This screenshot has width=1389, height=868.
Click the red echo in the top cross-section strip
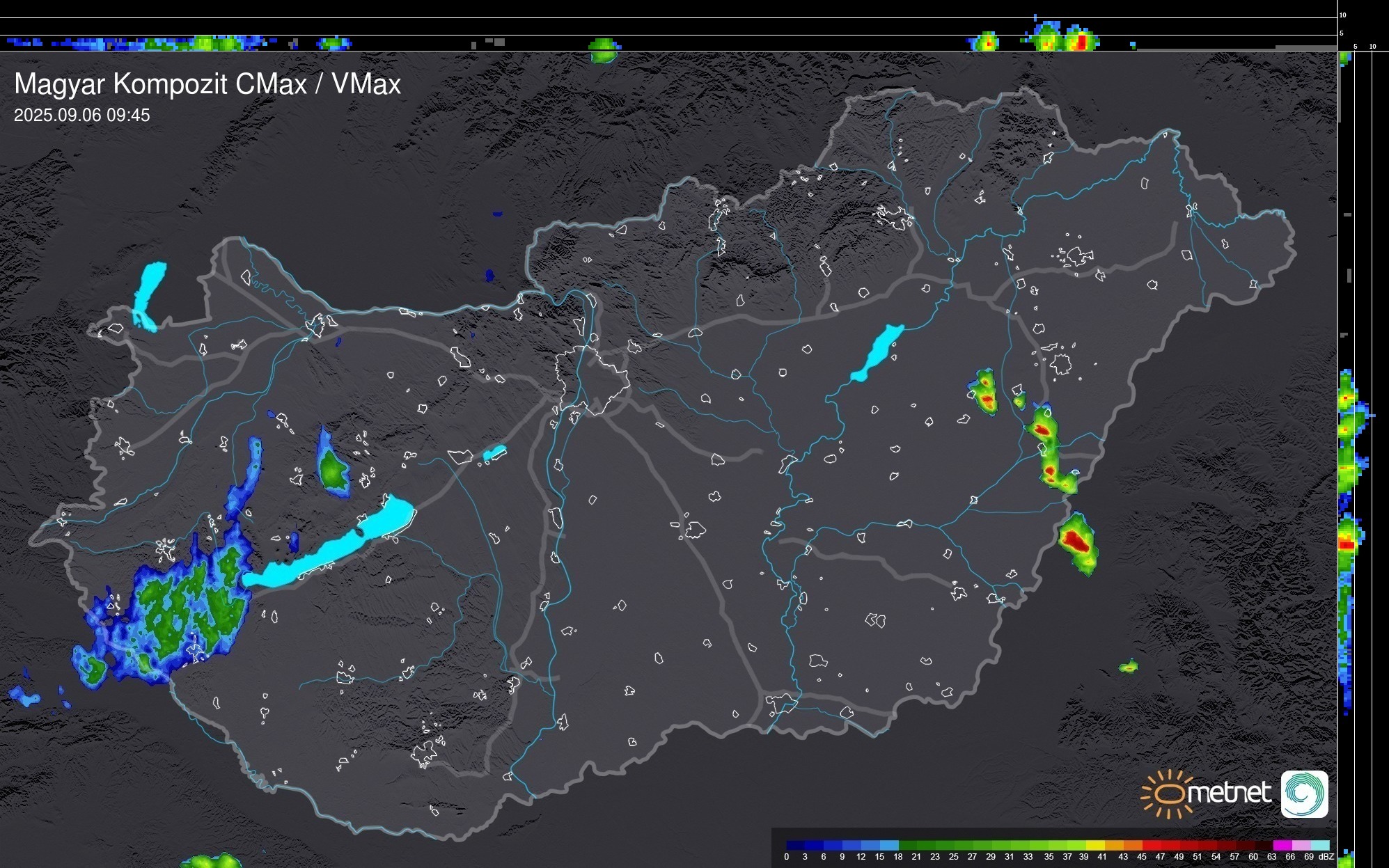coord(1081,42)
